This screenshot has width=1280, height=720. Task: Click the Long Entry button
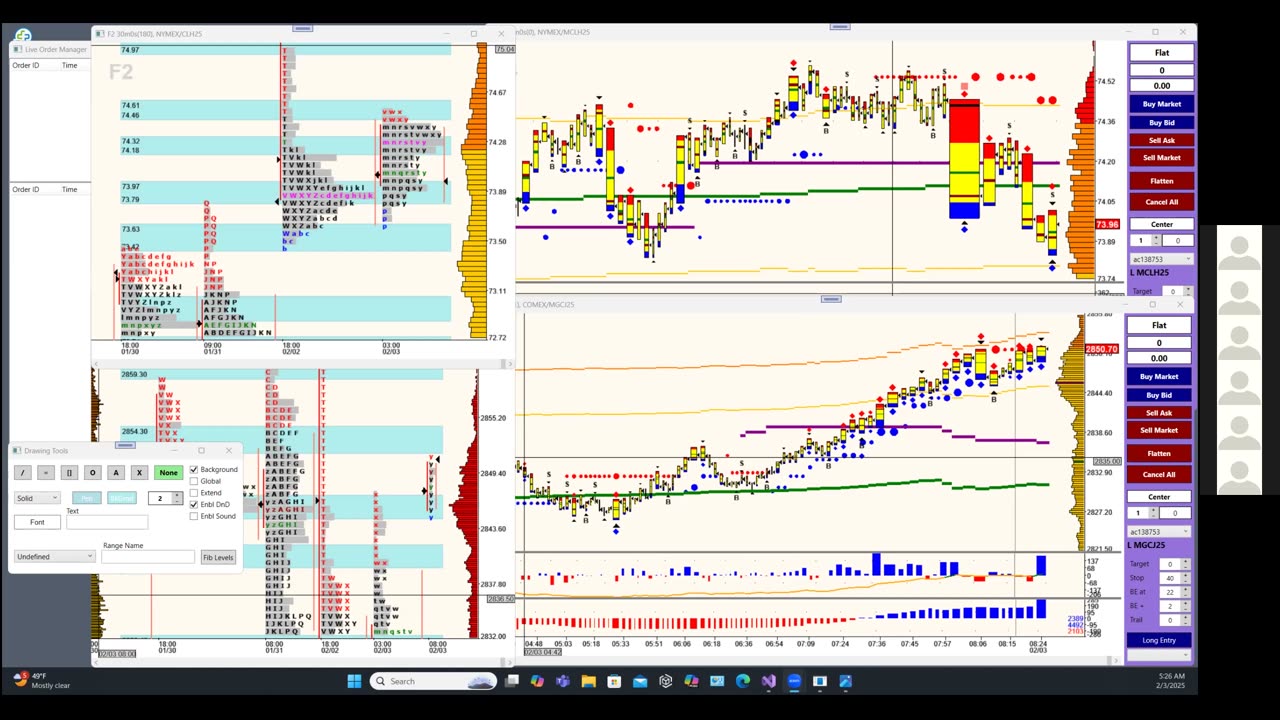[1159, 640]
